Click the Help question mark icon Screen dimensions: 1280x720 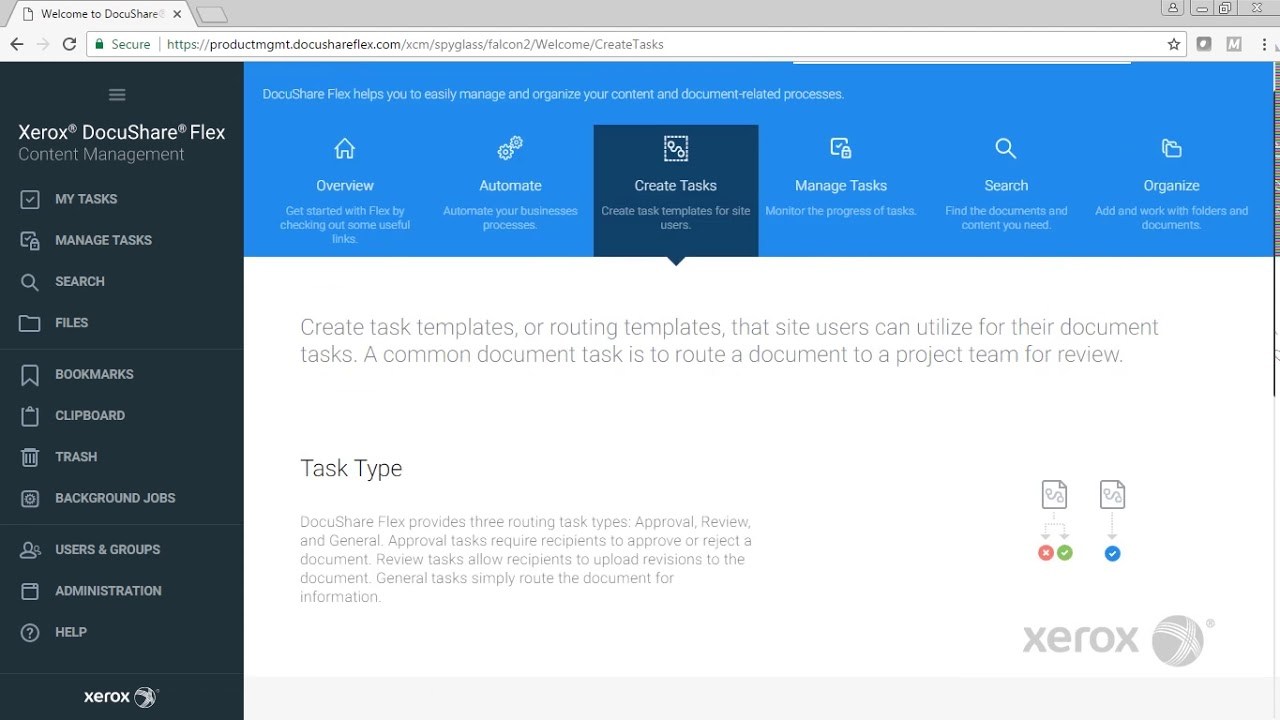click(29, 632)
